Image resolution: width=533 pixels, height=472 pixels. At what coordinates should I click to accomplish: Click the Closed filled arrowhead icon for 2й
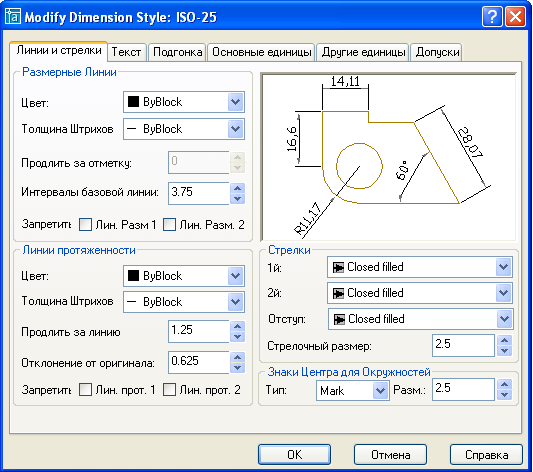coord(338,293)
